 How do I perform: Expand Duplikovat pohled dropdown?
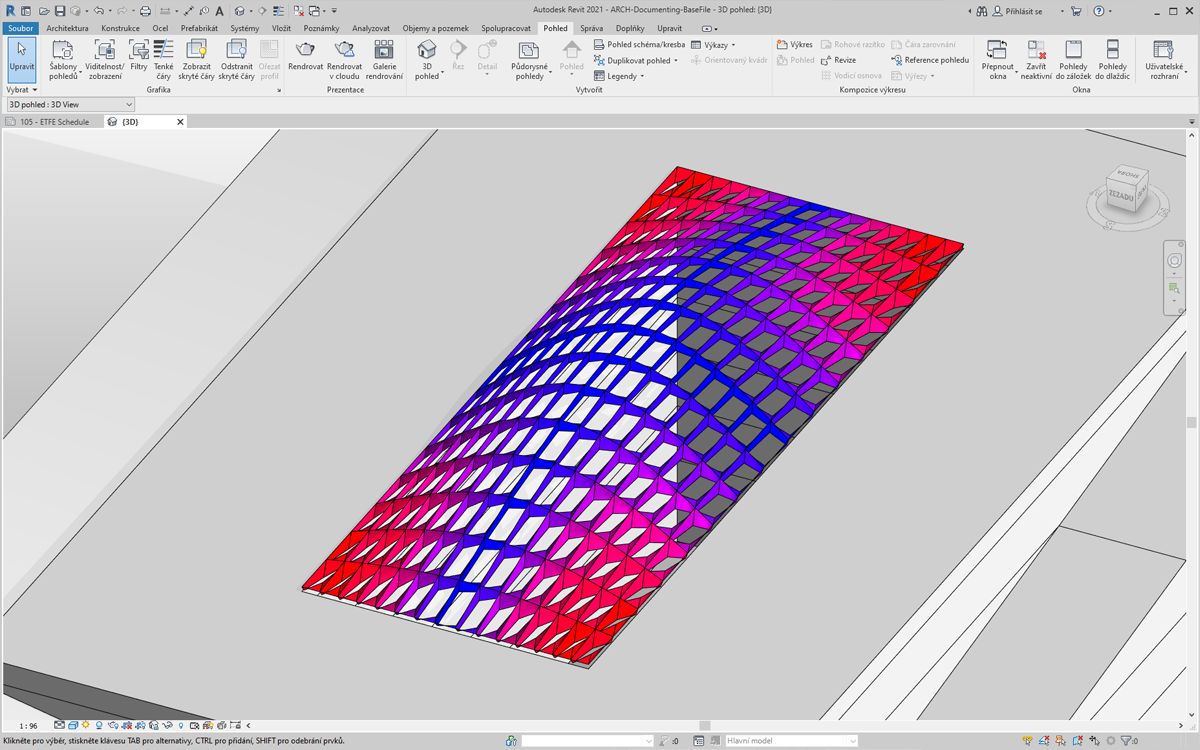[x=636, y=60]
